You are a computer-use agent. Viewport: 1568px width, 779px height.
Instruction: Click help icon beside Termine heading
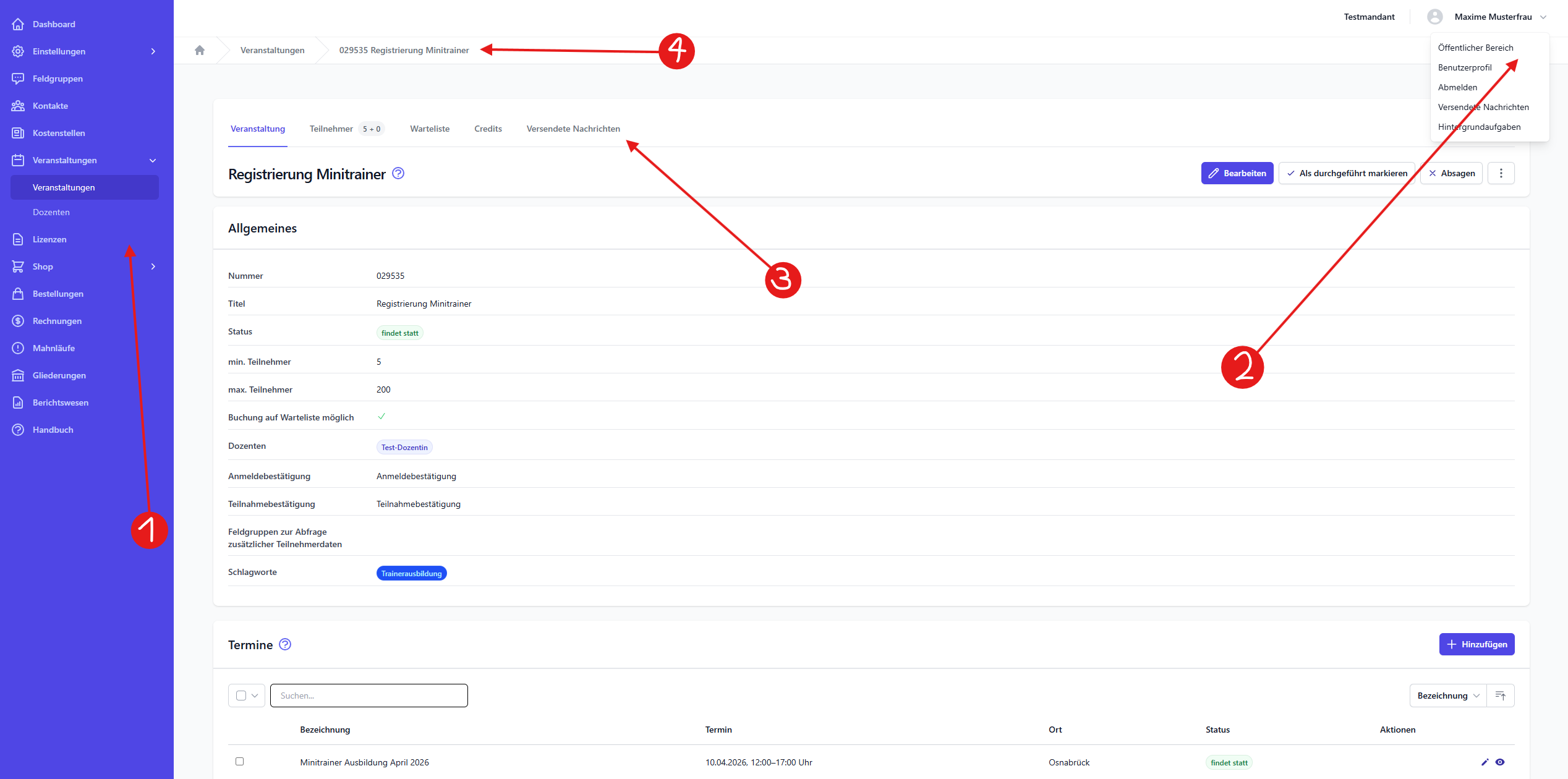pyautogui.click(x=284, y=644)
